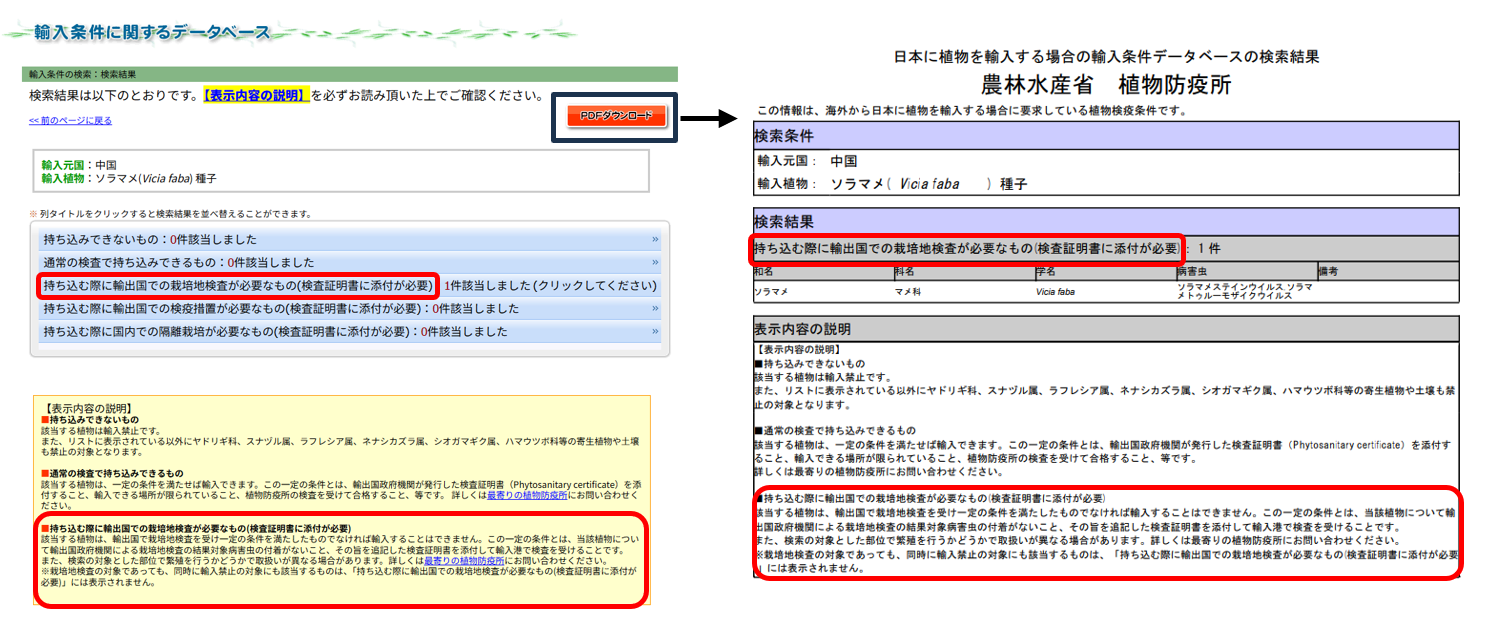Click chevron on 通常の検査で持ち込みできるもの row

click(655, 262)
